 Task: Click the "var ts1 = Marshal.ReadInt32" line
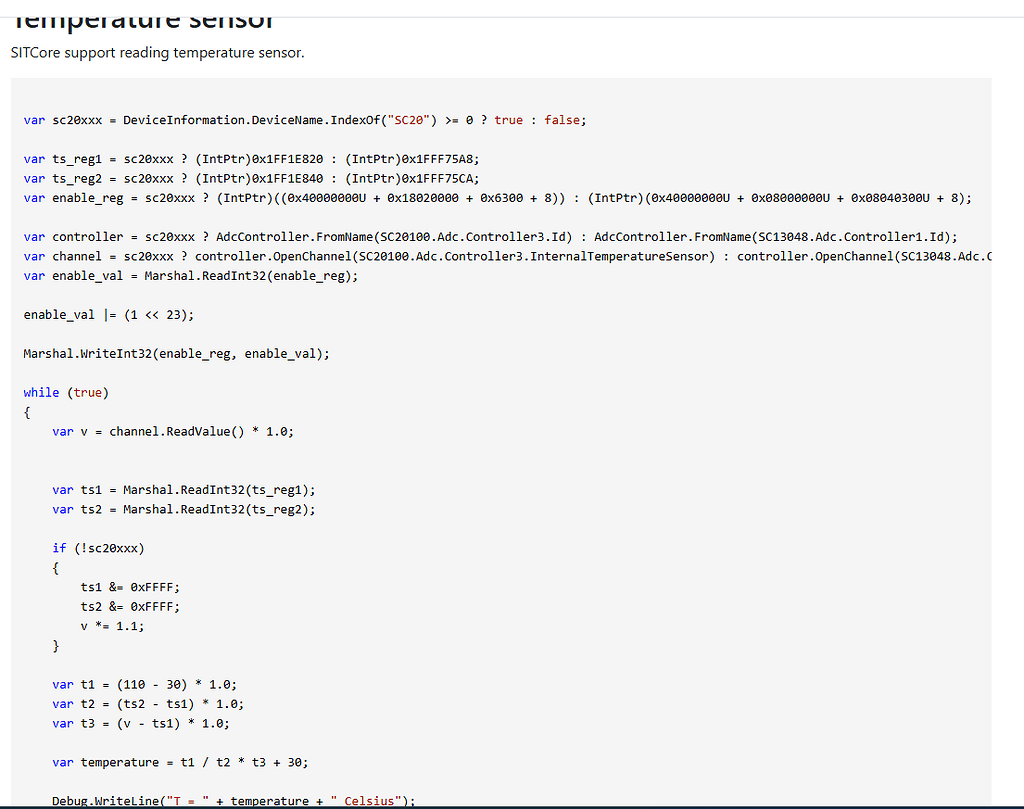[183, 490]
